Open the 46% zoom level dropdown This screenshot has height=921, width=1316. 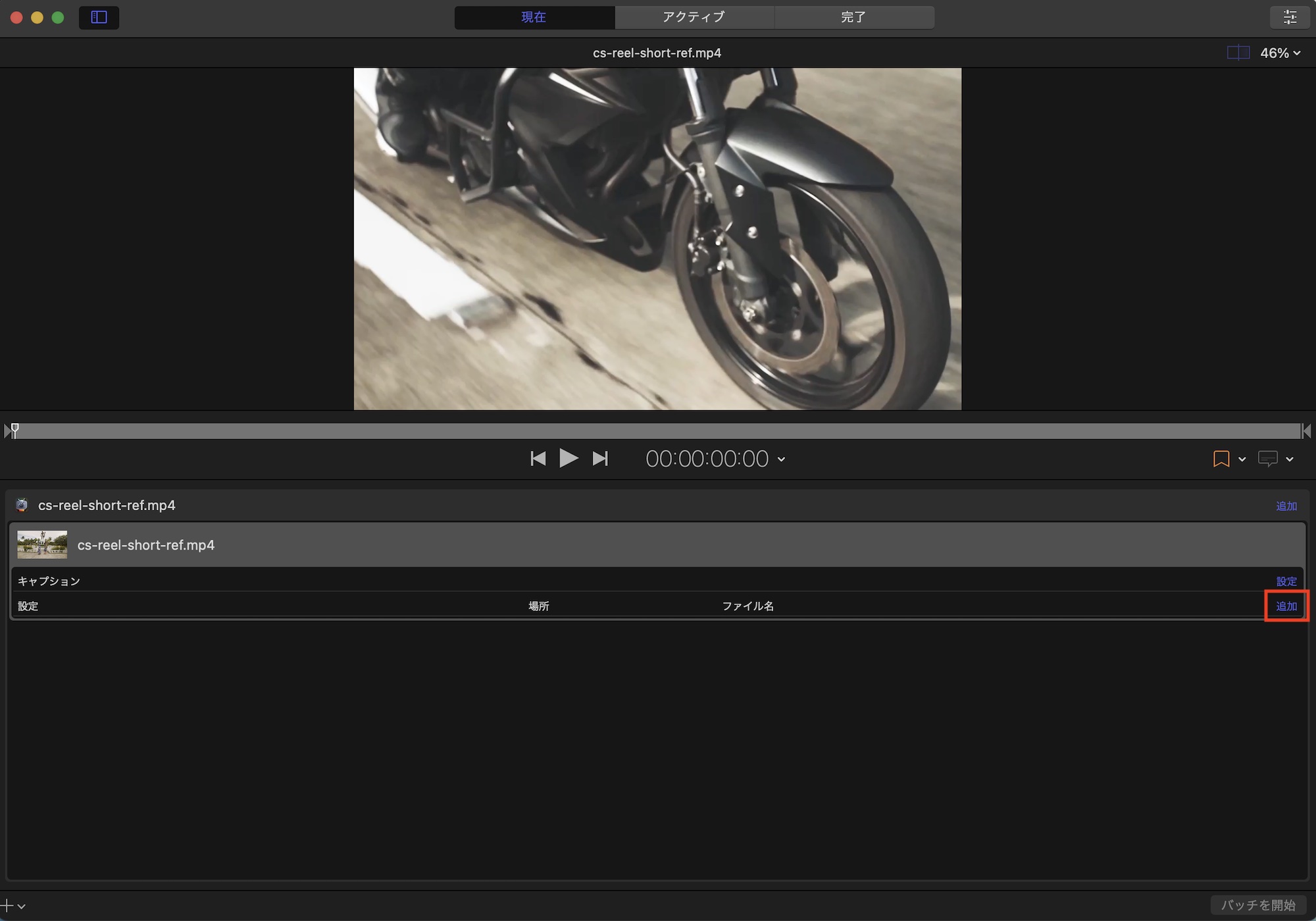point(1280,53)
